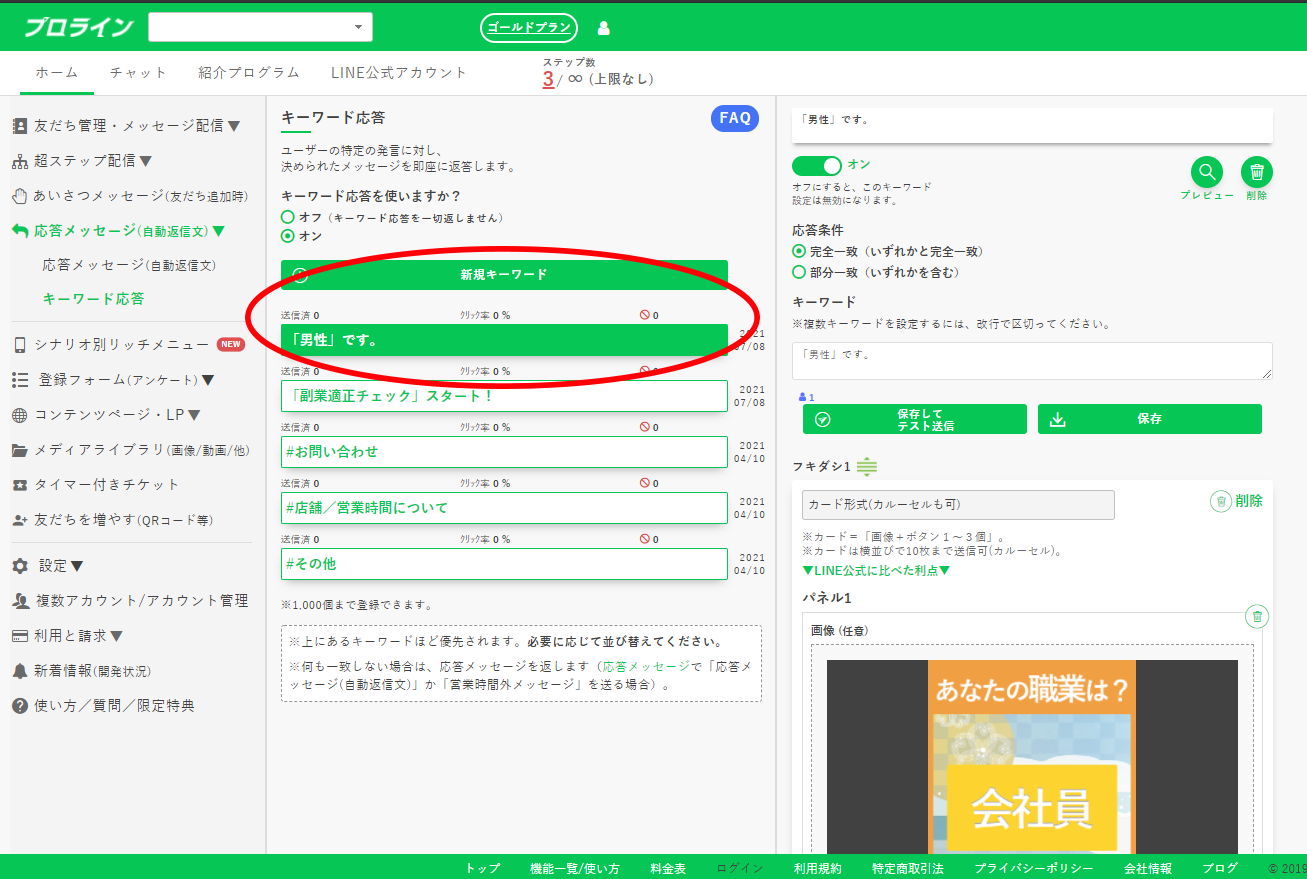
Task: Open 応答メッセージ(自動返信文) submenu item
Action: (129, 266)
